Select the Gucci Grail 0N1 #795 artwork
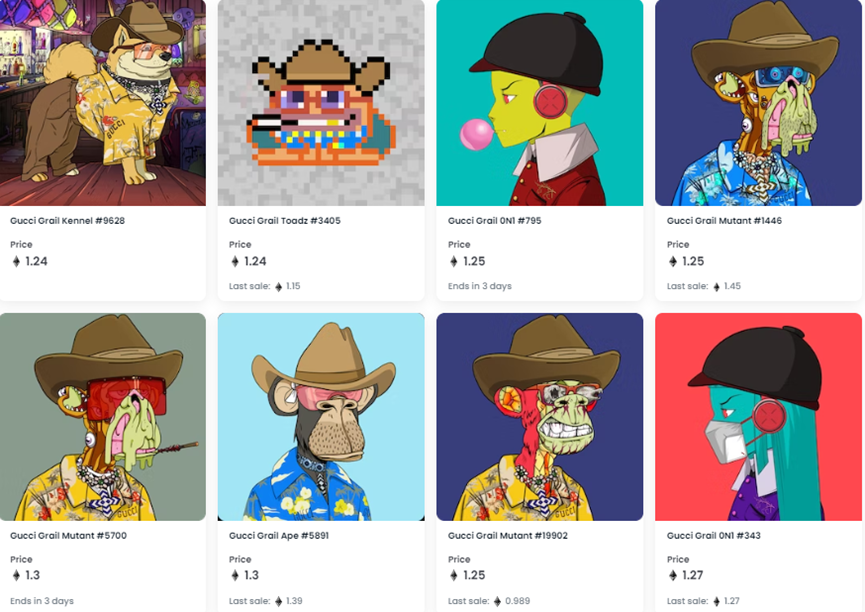This screenshot has width=865, height=612. click(540, 103)
